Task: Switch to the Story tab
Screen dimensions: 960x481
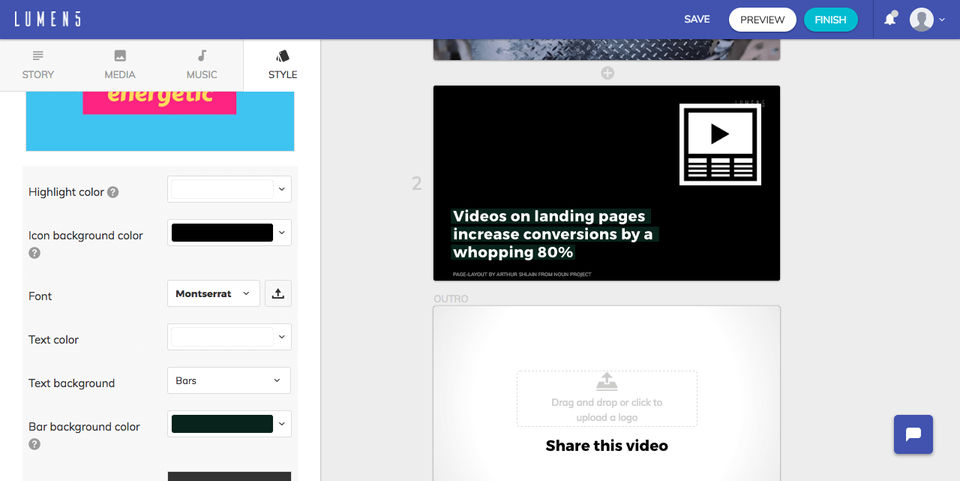Action: pyautogui.click(x=38, y=65)
